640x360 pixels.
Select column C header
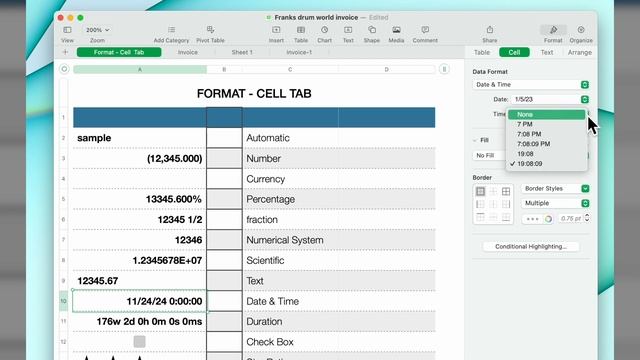(290, 69)
